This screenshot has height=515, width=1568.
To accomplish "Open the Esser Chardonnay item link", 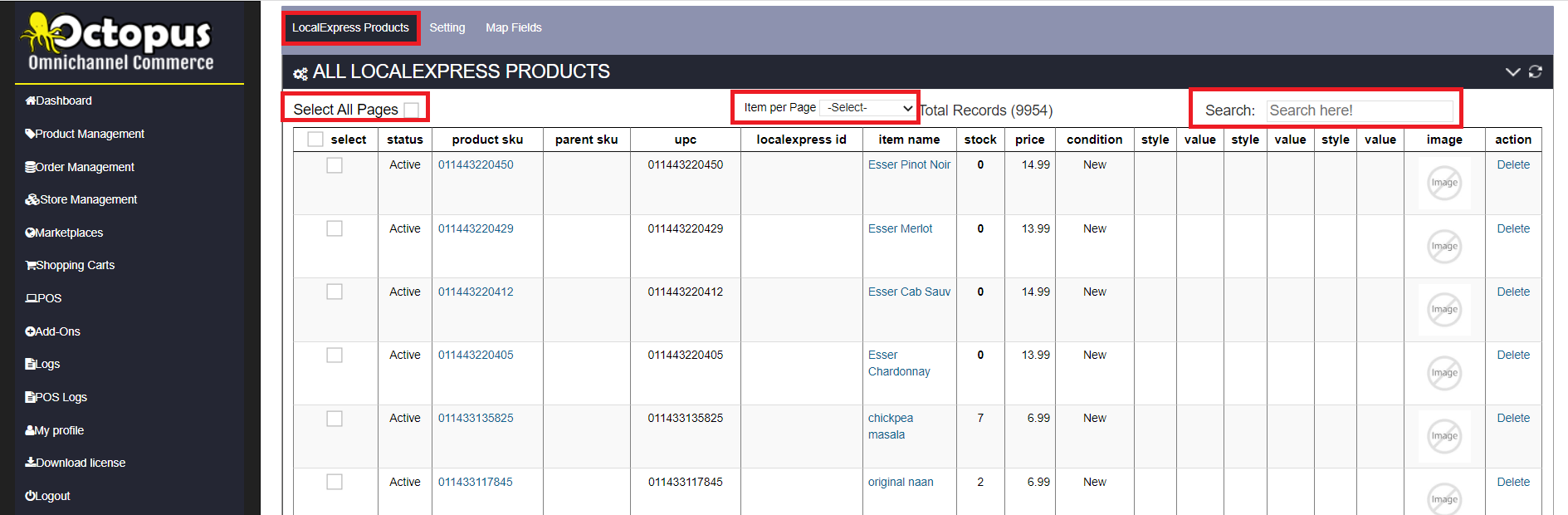I will [899, 363].
